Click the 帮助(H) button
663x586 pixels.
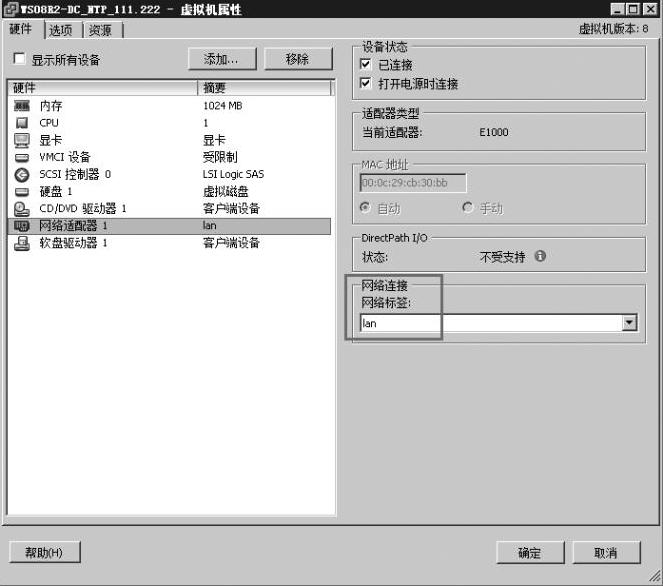(44, 552)
